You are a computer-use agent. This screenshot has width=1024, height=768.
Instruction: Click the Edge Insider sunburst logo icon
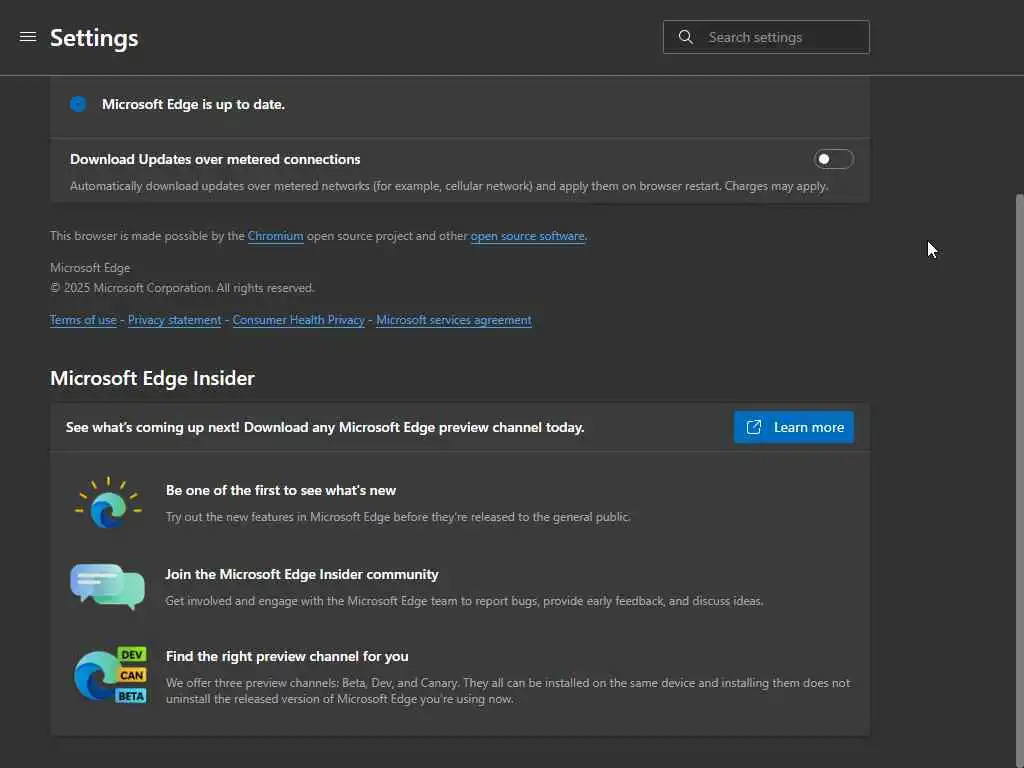point(107,504)
